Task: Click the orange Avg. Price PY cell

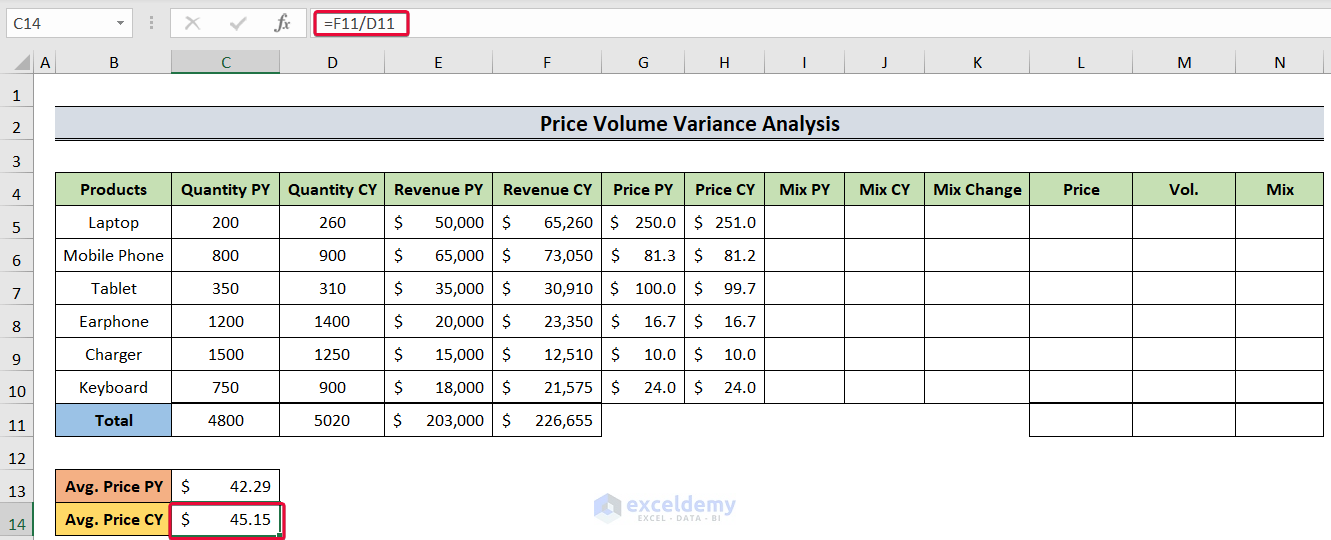Action: (113, 487)
